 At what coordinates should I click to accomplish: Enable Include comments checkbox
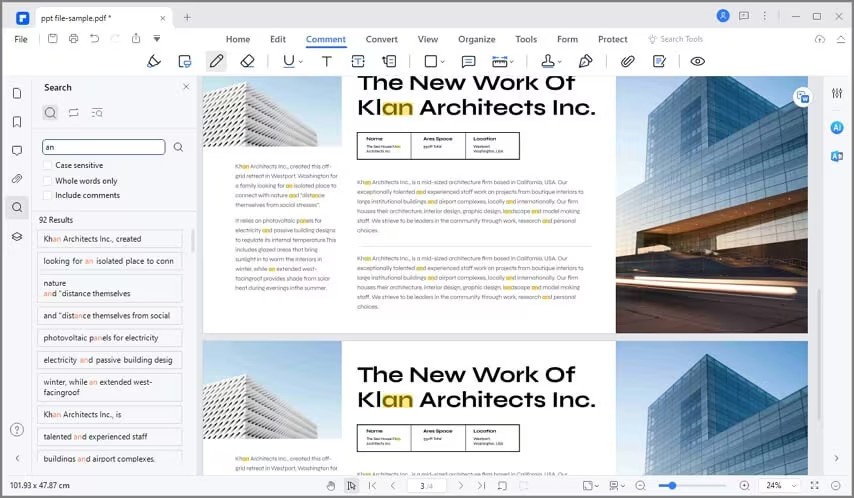coord(48,195)
